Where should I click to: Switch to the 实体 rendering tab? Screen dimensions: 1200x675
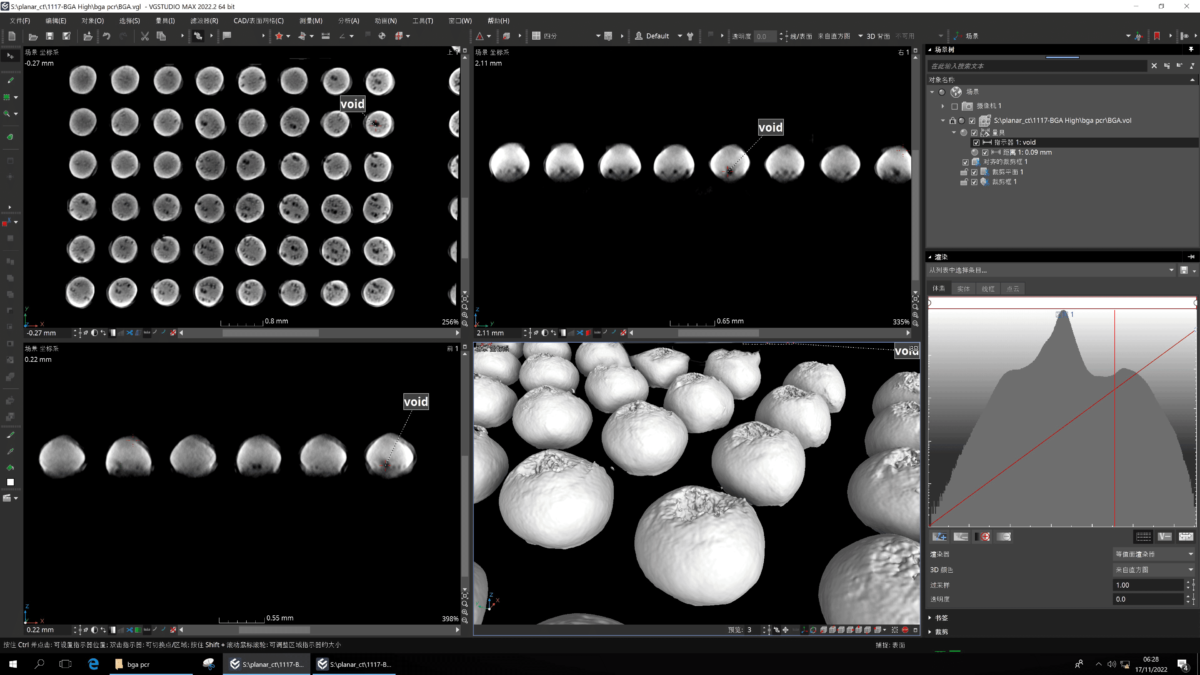pyautogui.click(x=963, y=289)
